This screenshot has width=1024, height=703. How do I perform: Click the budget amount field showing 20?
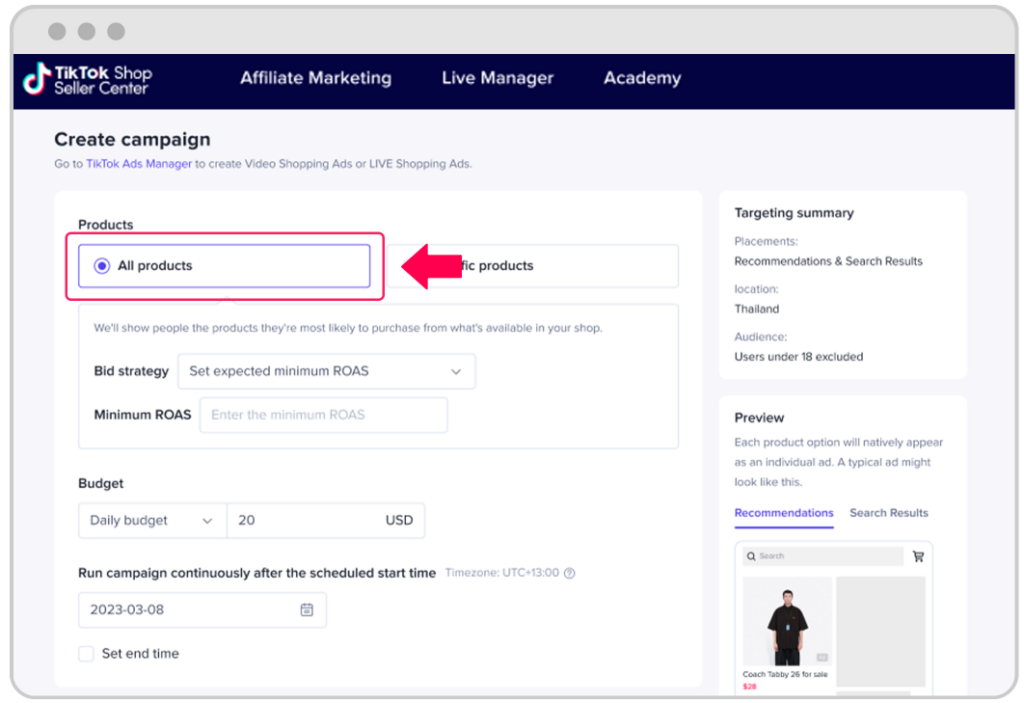[x=326, y=521]
